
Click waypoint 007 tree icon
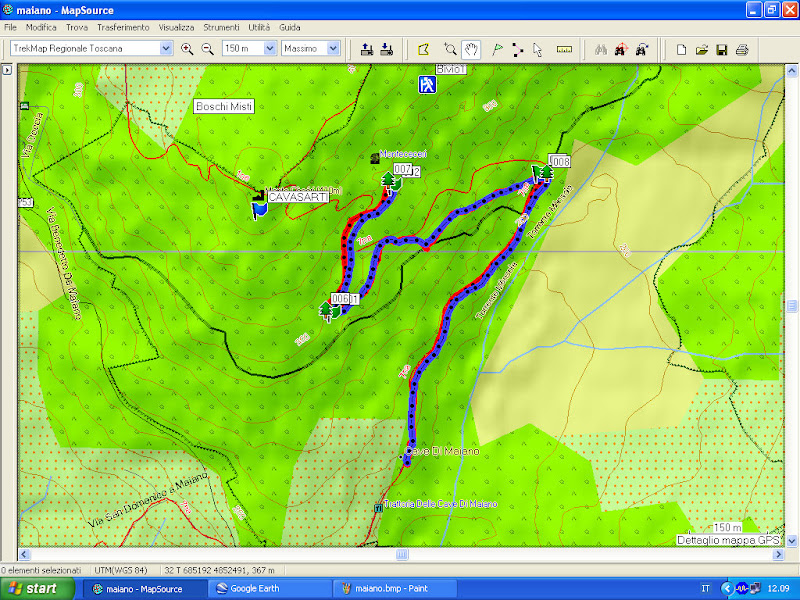[389, 182]
